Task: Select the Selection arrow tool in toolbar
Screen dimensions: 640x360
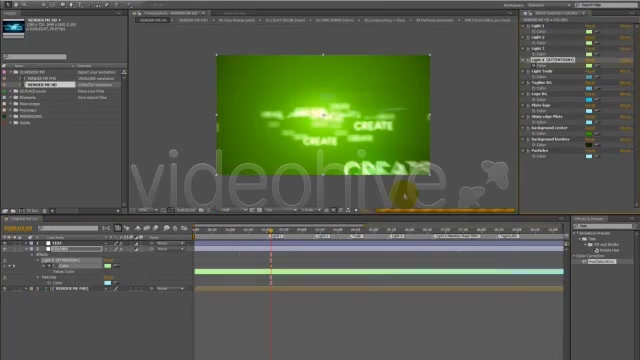Action: 7,4
